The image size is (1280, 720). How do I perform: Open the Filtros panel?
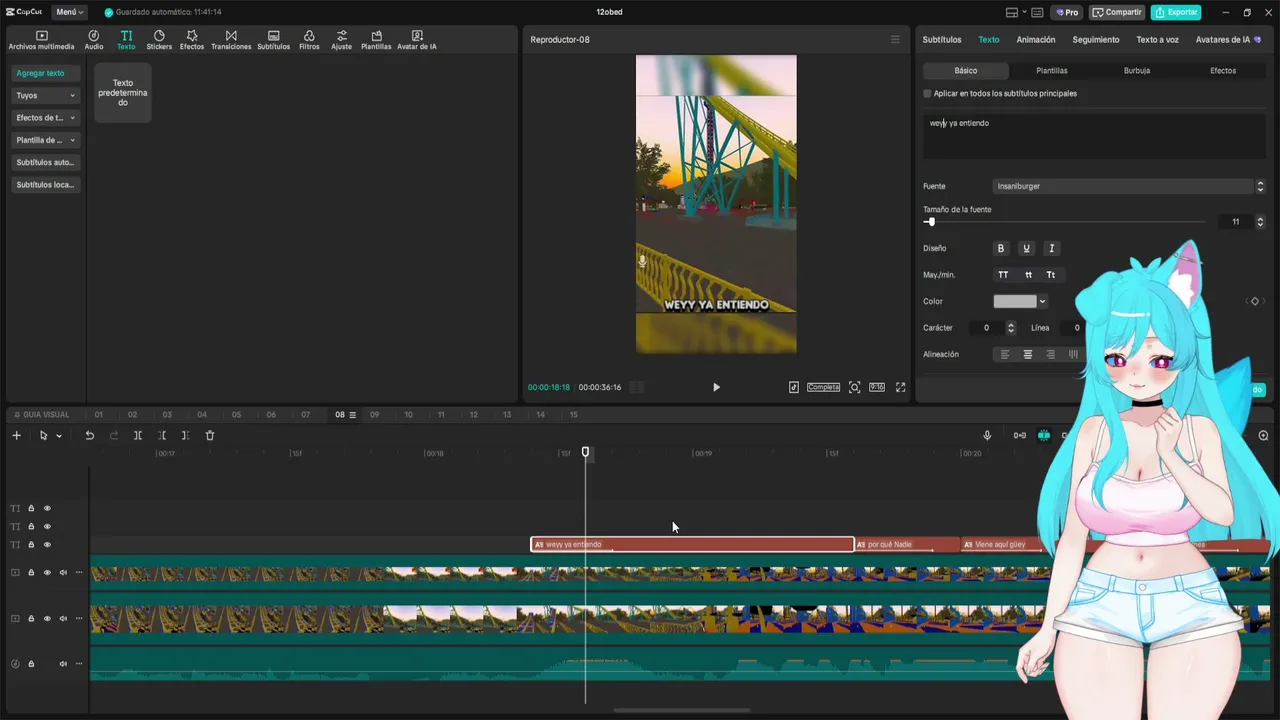(309, 40)
